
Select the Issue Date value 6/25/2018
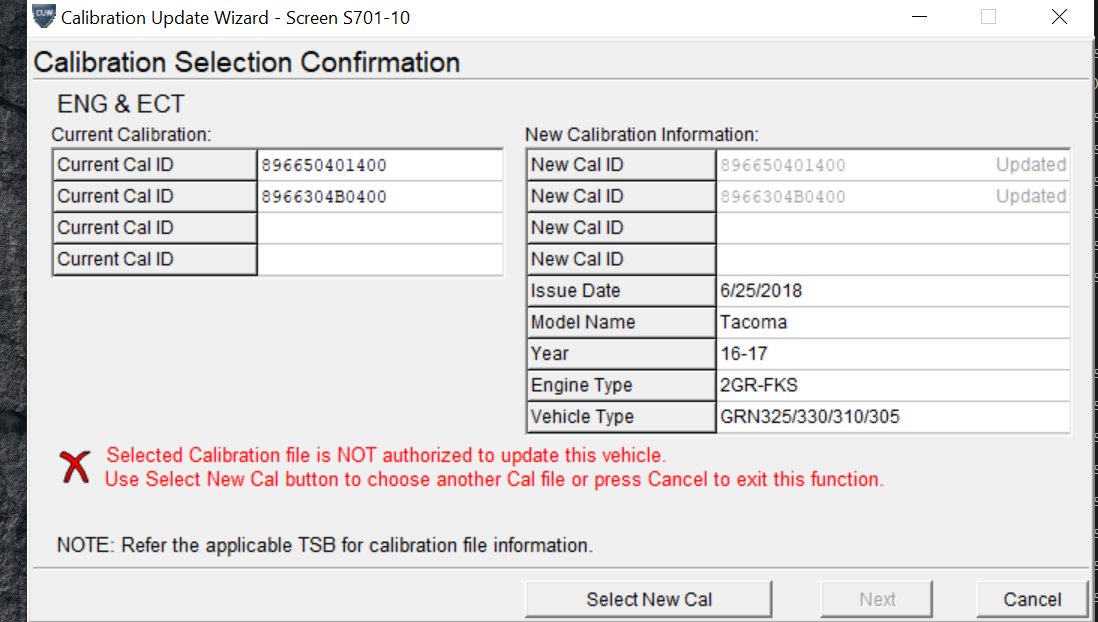coord(761,291)
